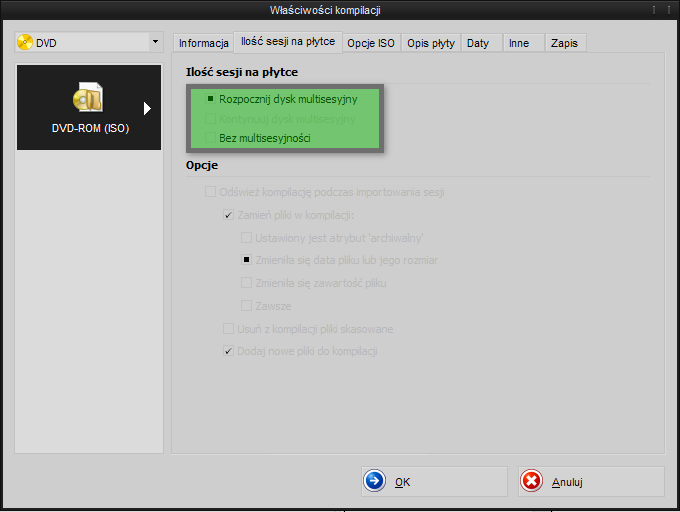Select Zmieniła się data pliku lub jego rozmiar
Image resolution: width=680 pixels, height=512 pixels.
[340, 260]
